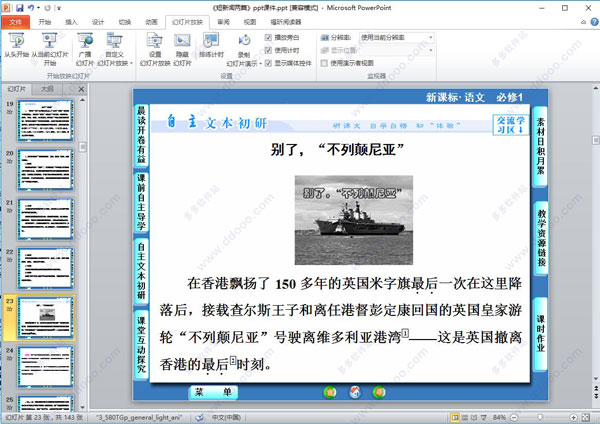Open the File (文件) tab
600x424 pixels.
(x=15, y=22)
